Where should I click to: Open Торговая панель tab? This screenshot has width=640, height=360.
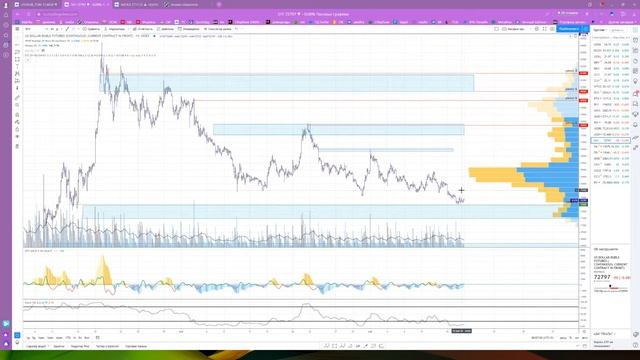click(136, 346)
